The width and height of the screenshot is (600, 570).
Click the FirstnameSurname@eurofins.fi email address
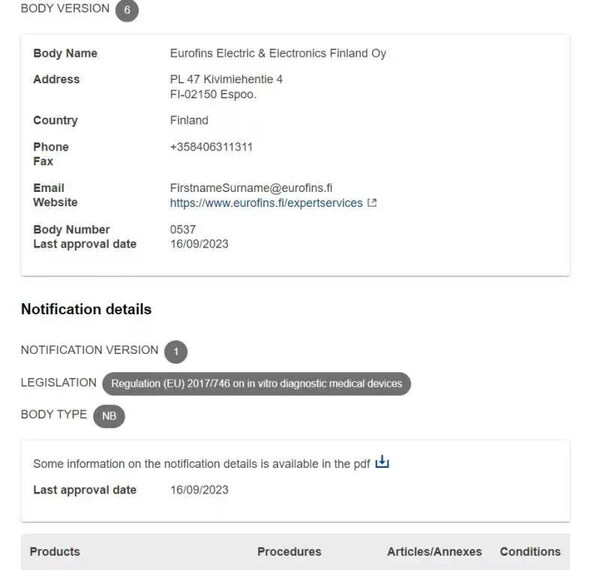(x=251, y=188)
